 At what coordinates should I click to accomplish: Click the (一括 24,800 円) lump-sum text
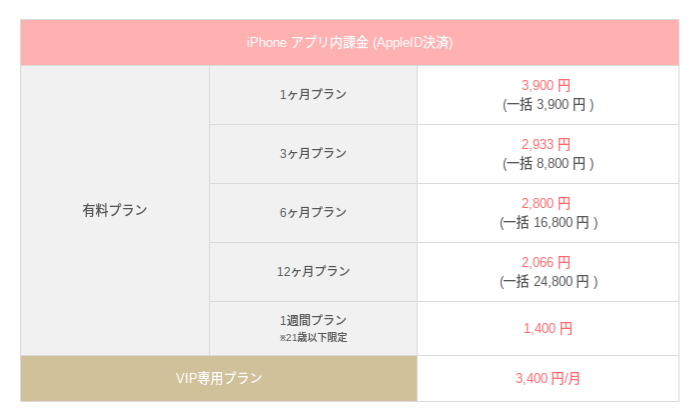(548, 281)
